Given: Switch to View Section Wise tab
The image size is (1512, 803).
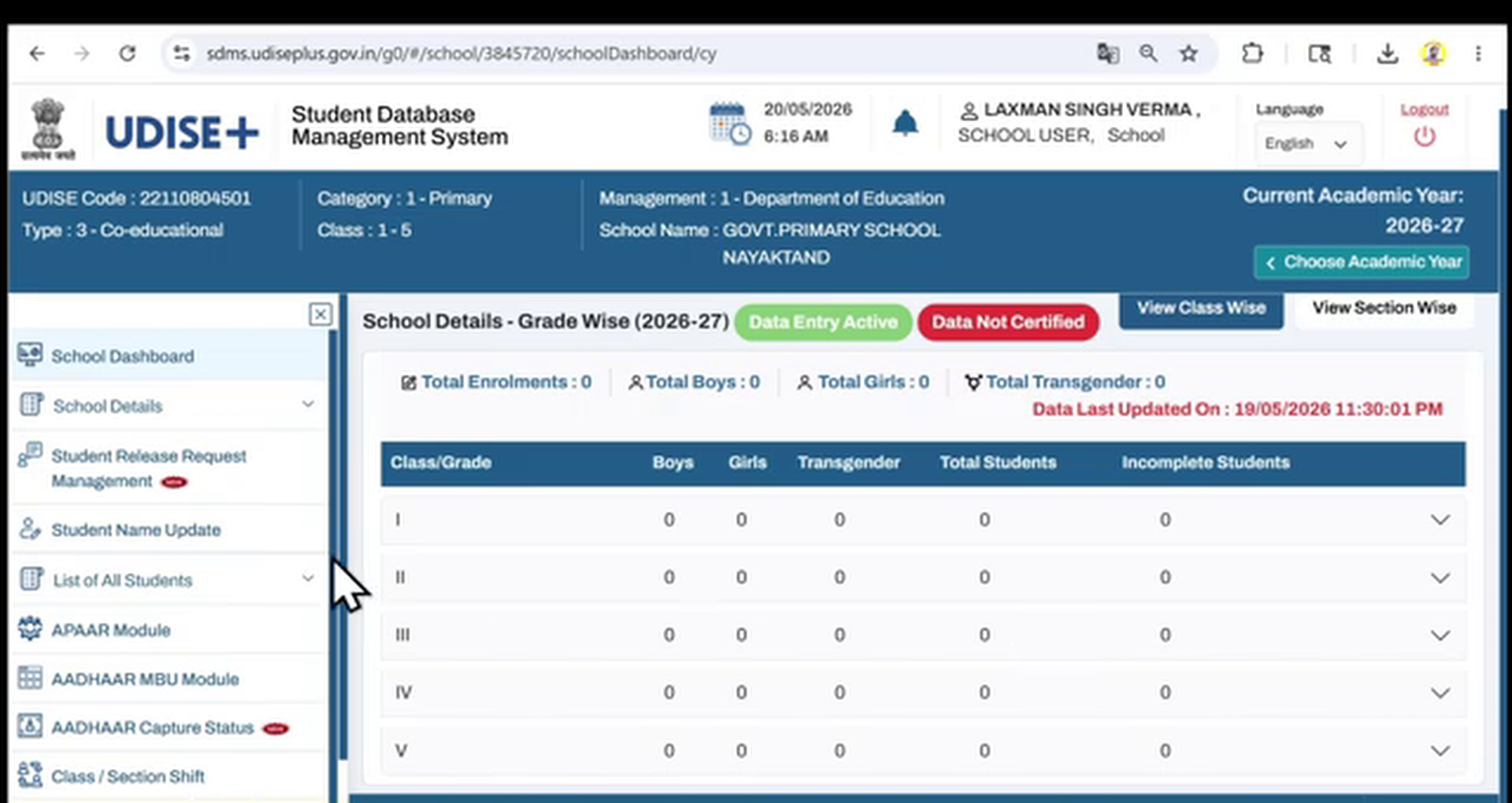Looking at the screenshot, I should tap(1384, 309).
